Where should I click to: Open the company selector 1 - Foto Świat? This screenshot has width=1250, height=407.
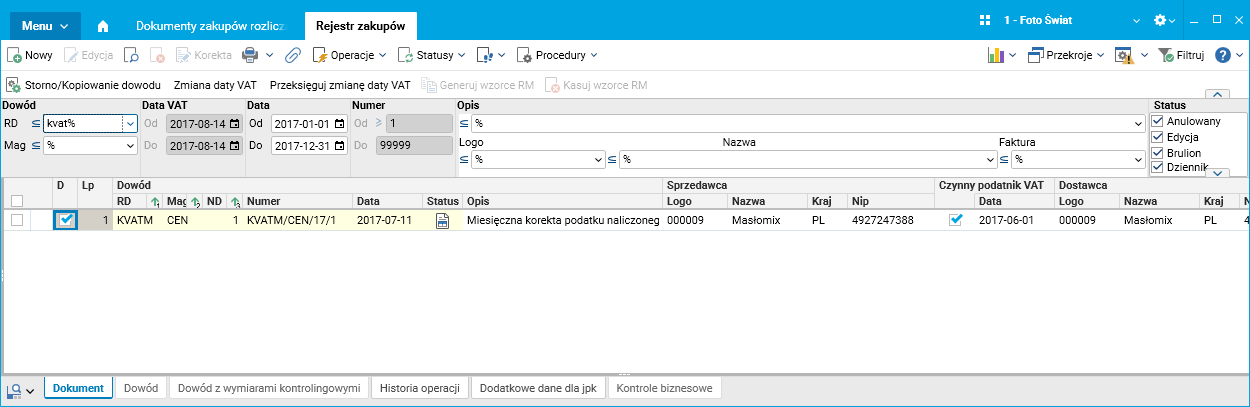1070,20
